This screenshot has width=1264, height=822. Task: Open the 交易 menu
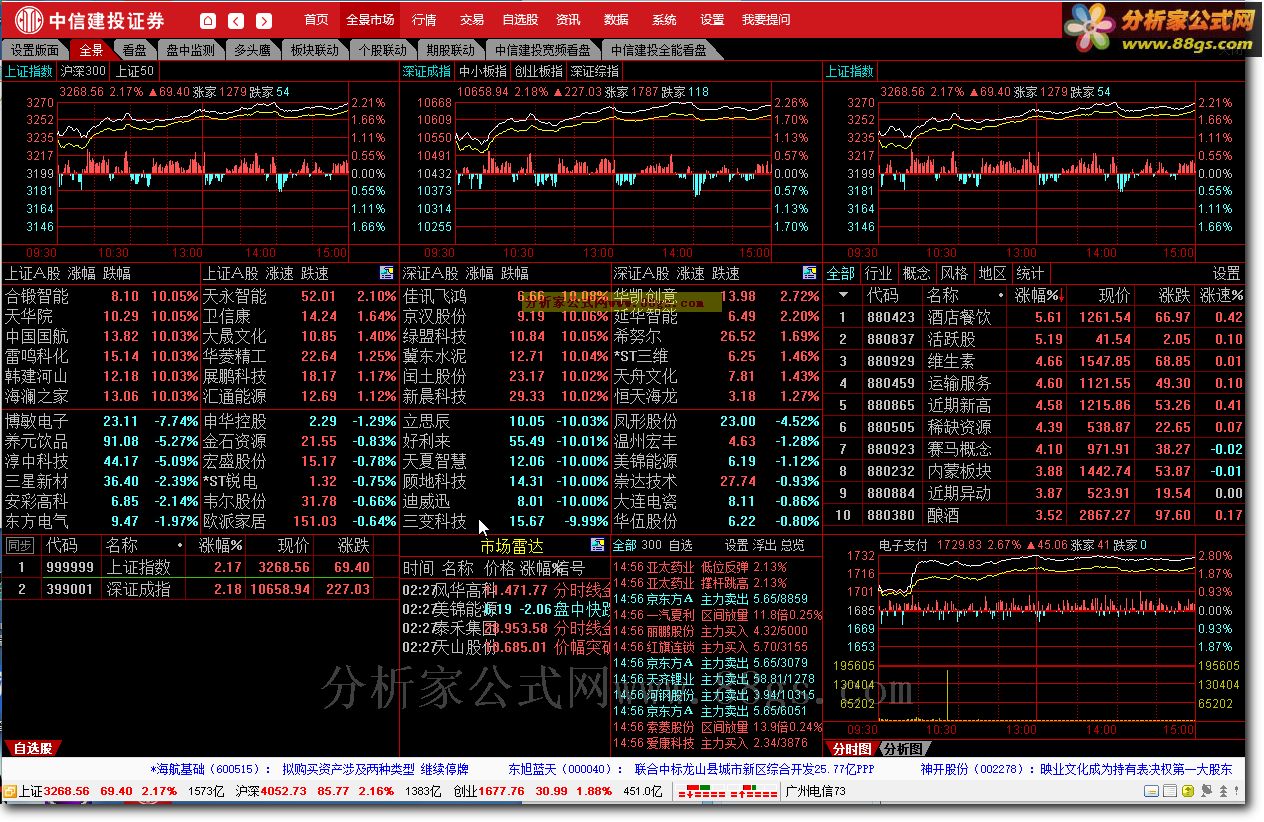[472, 20]
